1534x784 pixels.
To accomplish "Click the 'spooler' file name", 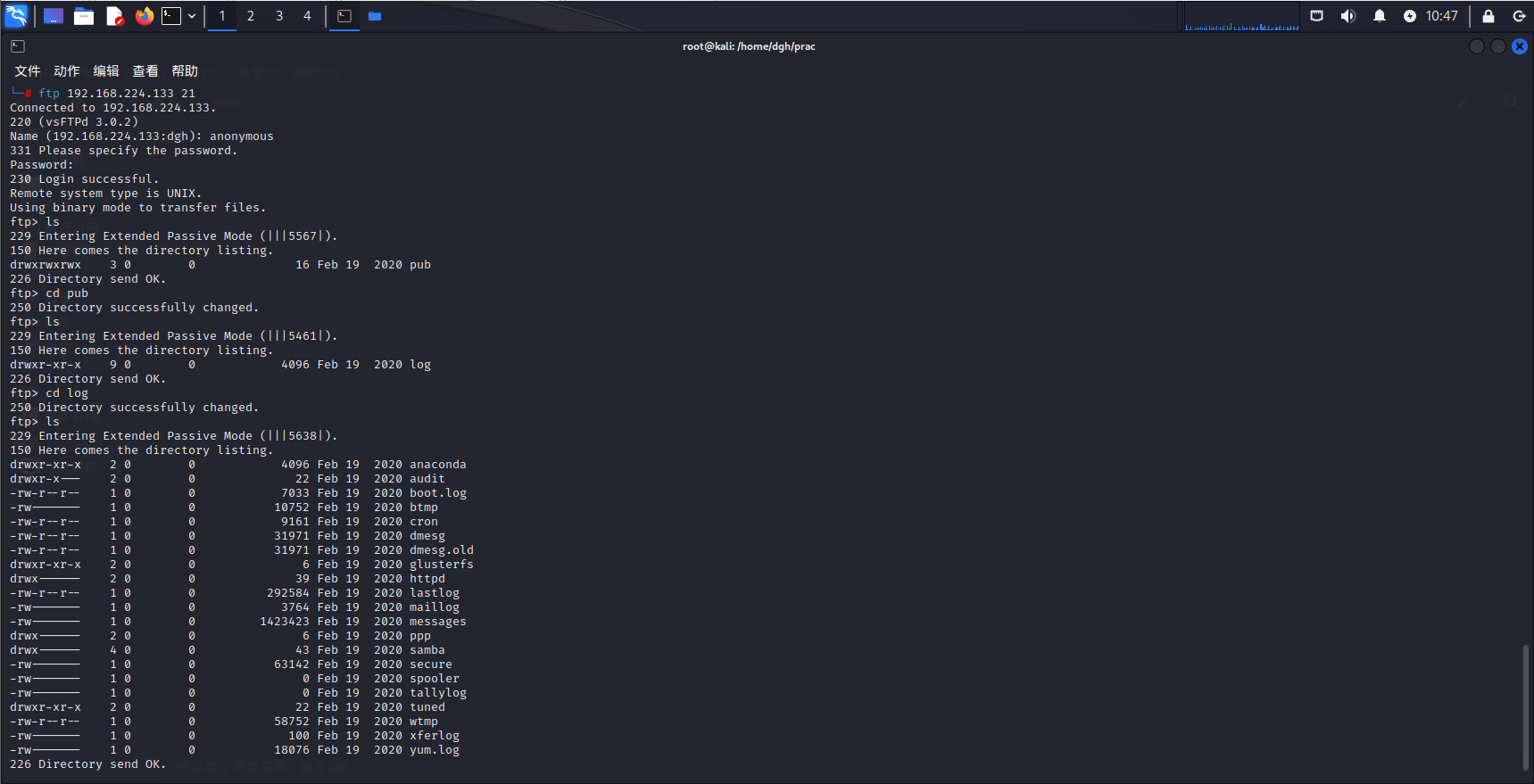I will (x=435, y=679).
